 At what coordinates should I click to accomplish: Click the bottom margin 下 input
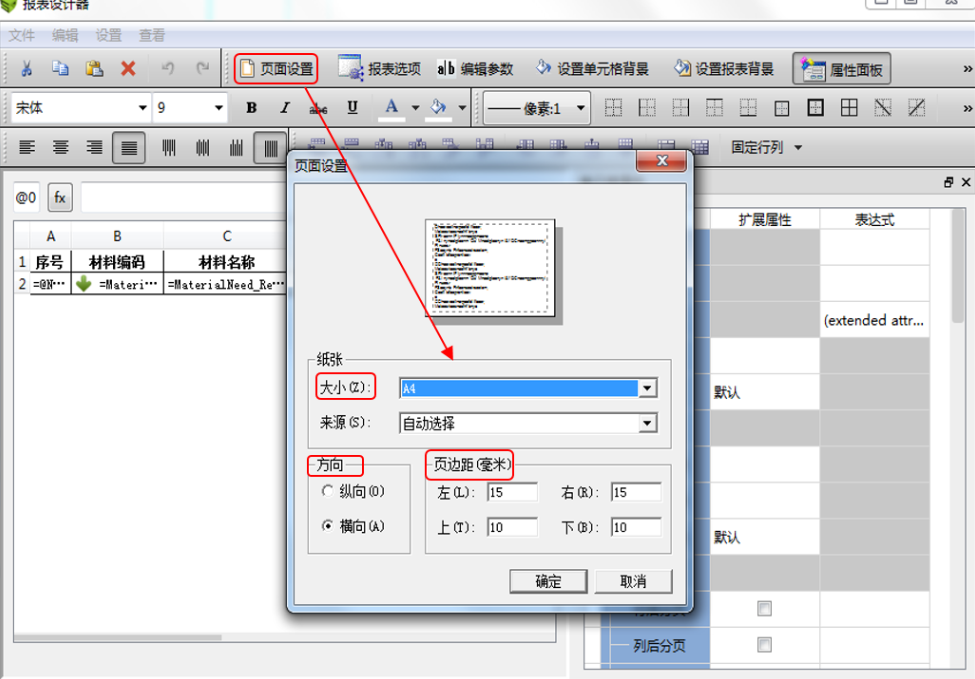(x=635, y=527)
